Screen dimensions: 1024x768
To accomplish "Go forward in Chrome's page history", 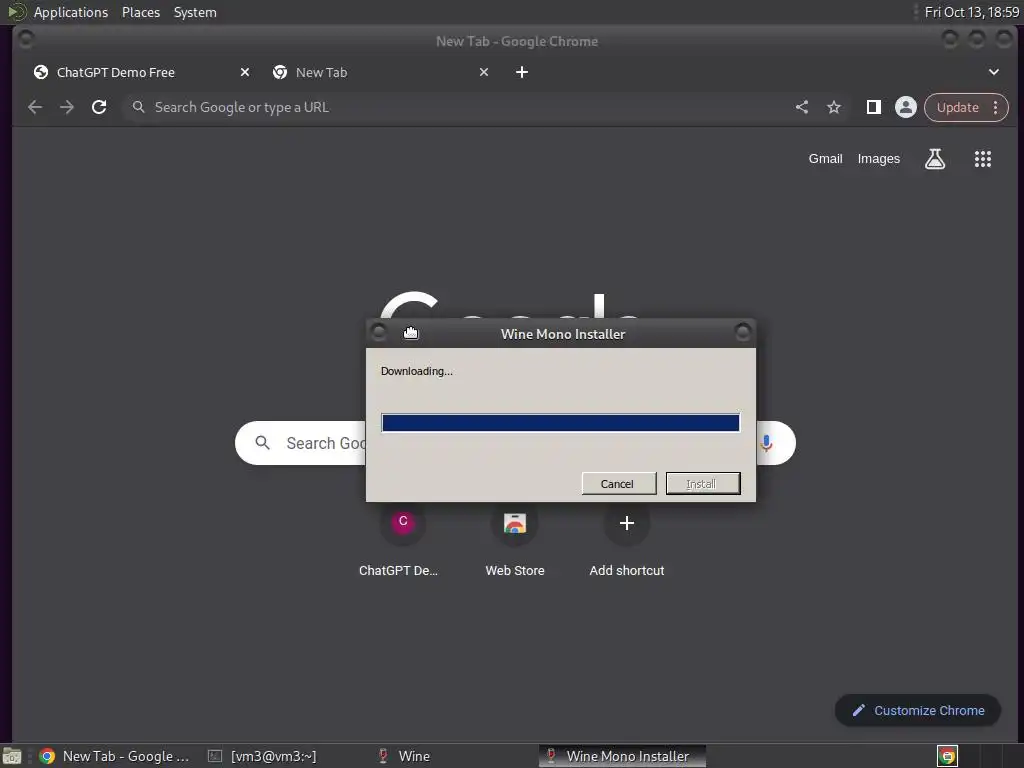I will [67, 107].
